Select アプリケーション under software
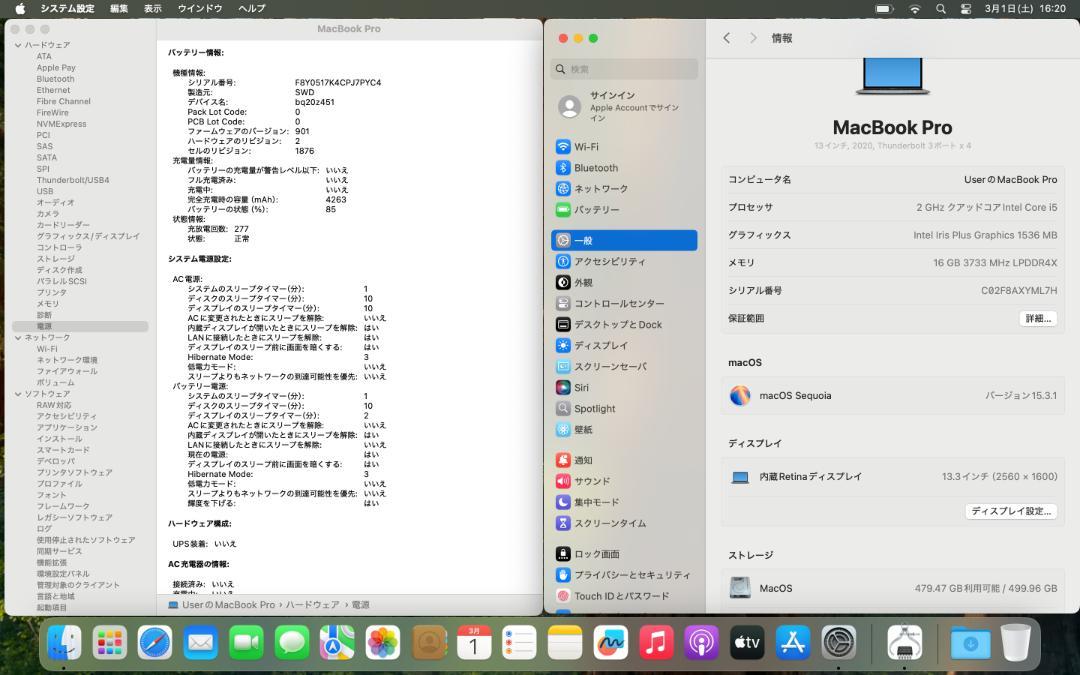The width and height of the screenshot is (1080, 675). point(67,428)
